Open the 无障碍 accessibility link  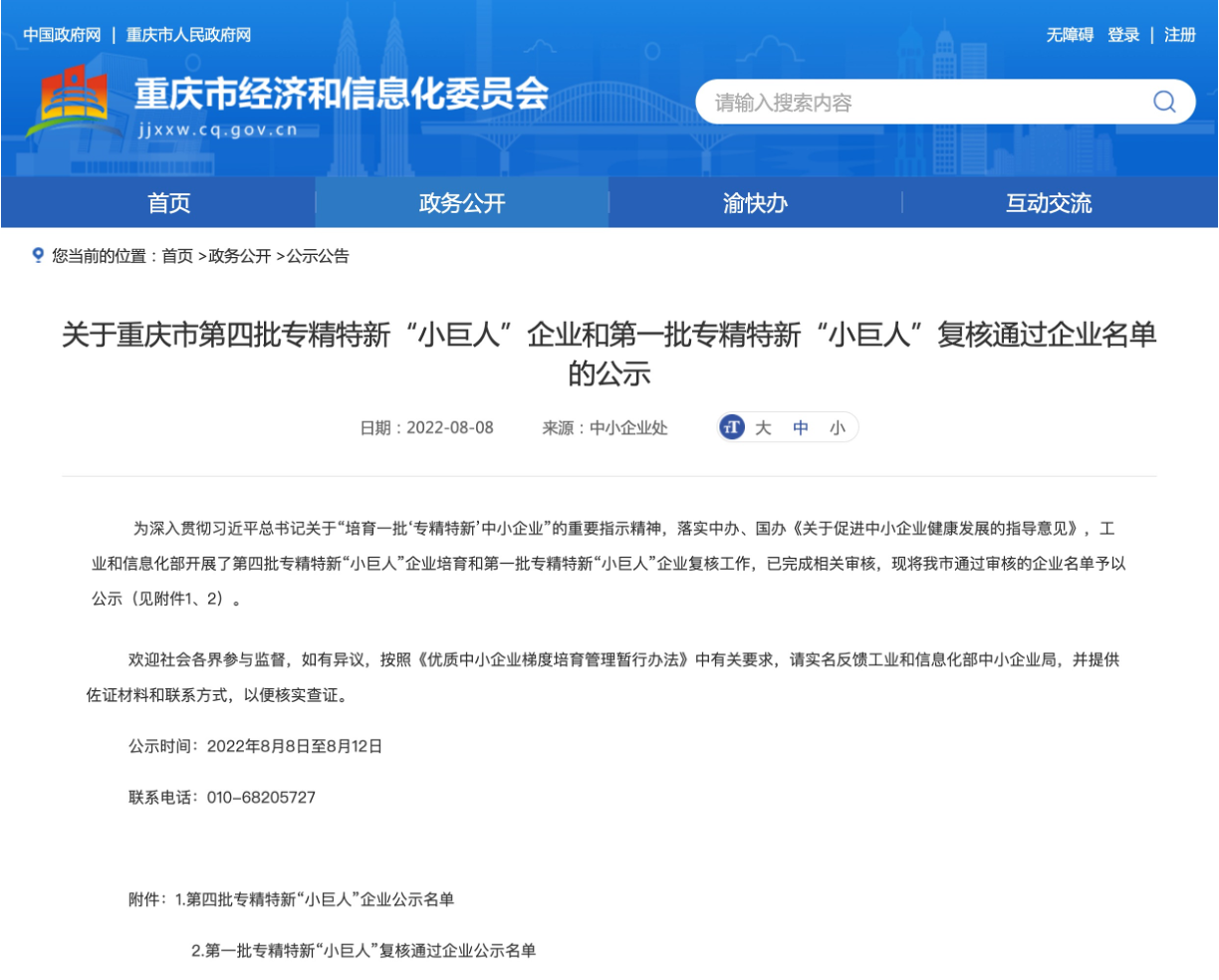(1069, 35)
